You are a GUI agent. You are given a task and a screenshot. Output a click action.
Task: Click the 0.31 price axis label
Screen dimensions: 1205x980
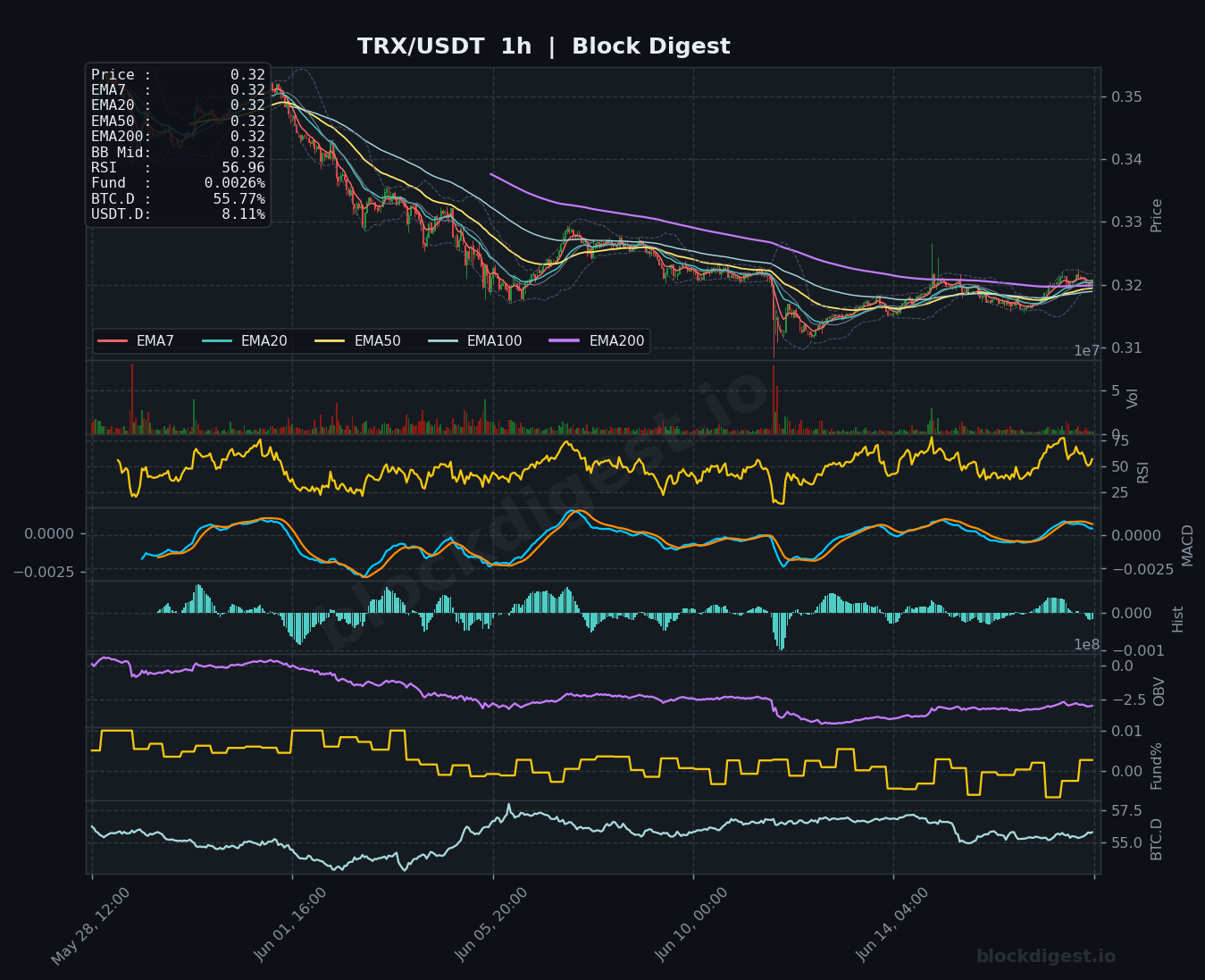coord(1126,348)
